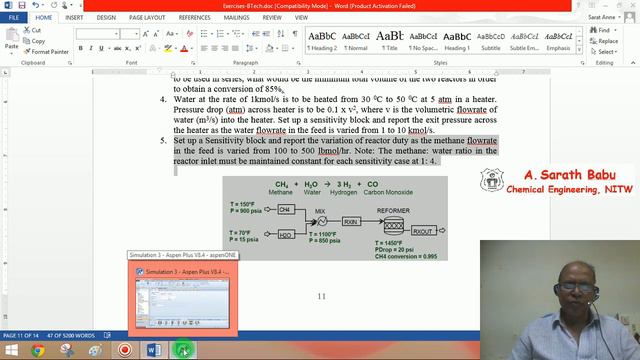Screen dimensions: 640x360
Task: Switch to Aspen Plus taskbar icon
Action: coord(182,350)
